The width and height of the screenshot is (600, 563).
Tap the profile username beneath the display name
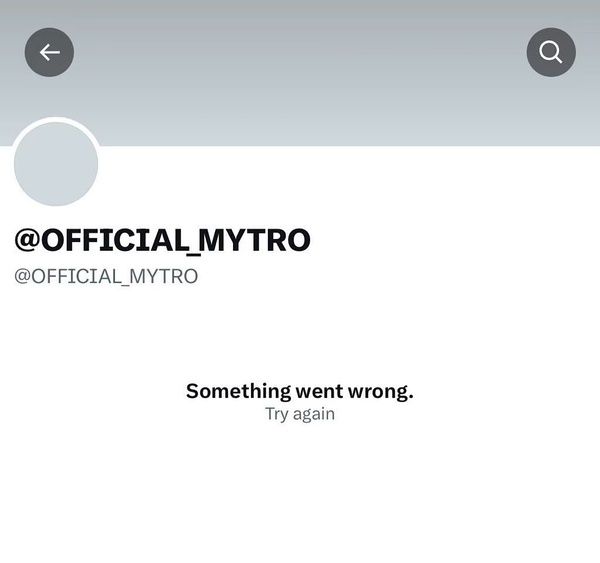(106, 276)
